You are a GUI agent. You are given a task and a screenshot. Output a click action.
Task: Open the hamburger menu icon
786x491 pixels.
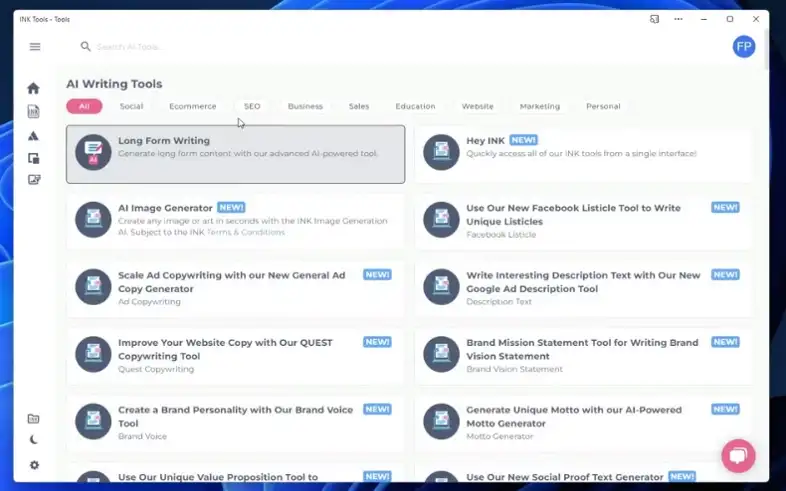coord(35,47)
